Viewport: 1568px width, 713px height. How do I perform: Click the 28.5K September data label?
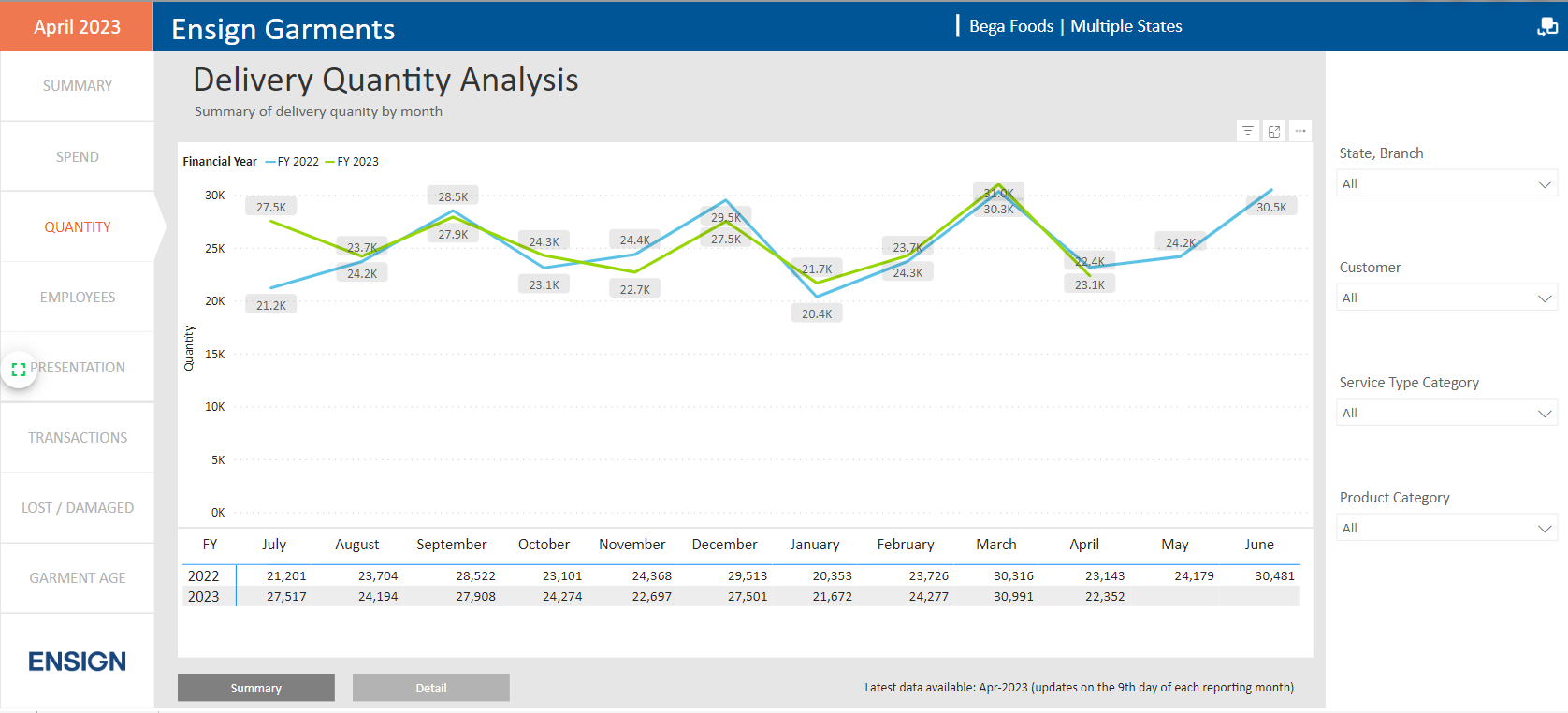[x=453, y=196]
